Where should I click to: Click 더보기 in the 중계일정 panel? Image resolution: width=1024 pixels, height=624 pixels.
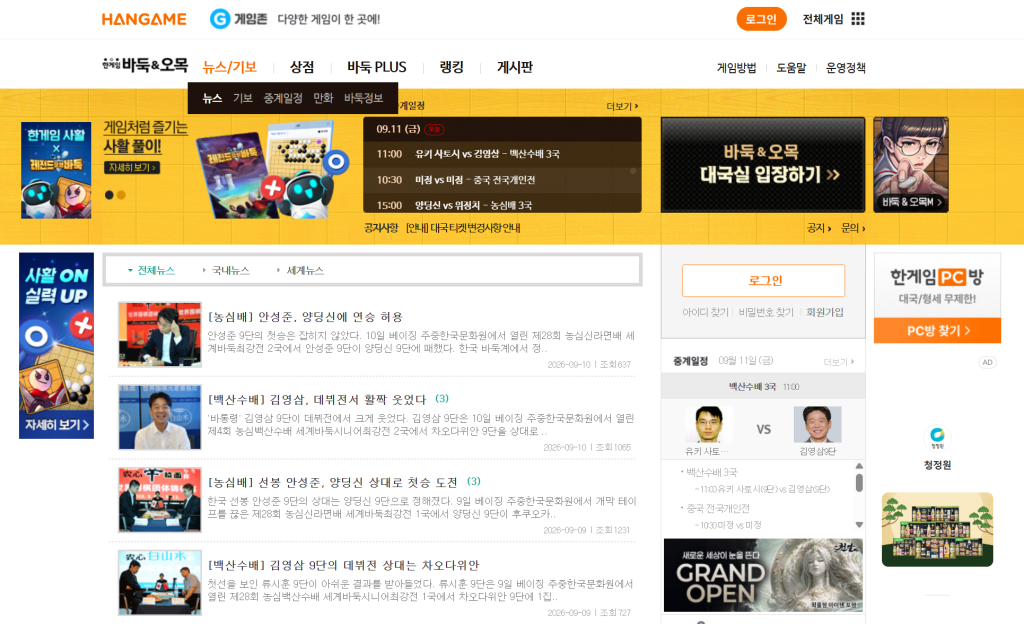pyautogui.click(x=839, y=362)
